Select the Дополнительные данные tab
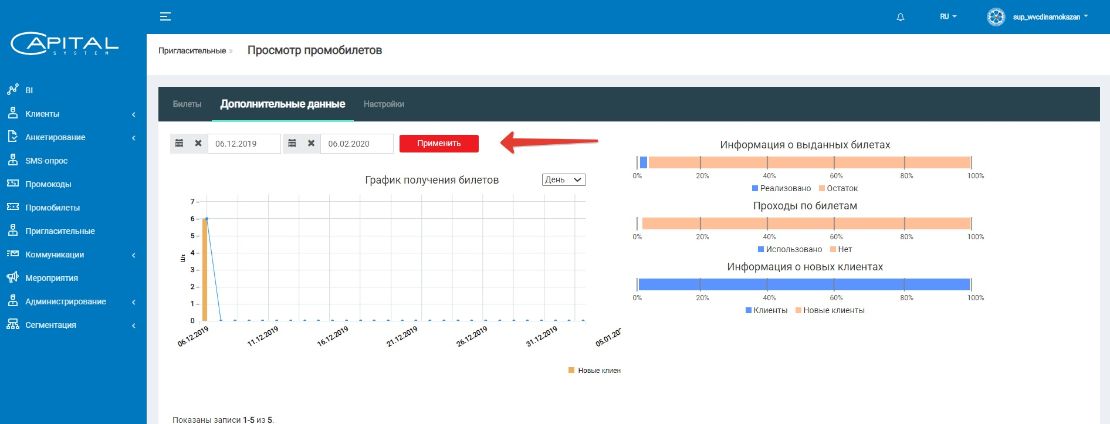 pos(282,104)
